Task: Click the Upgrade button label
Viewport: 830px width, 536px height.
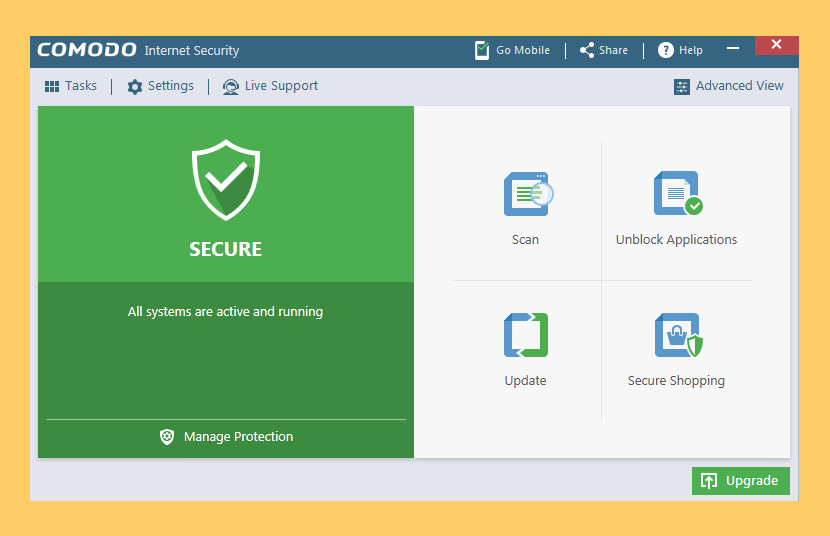Action: 752,480
